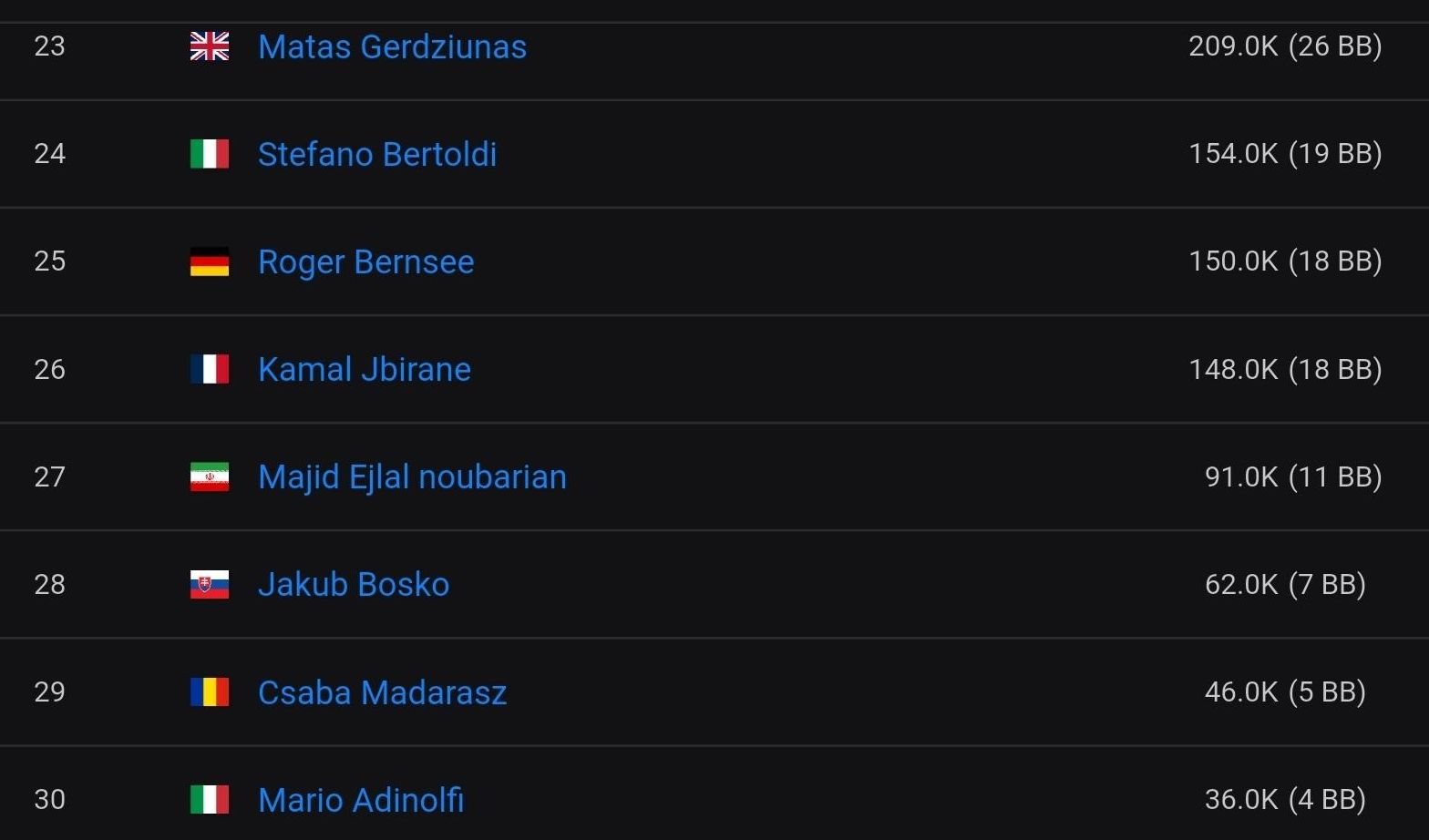Click the French flag beside Kamal Jbirane

[209, 369]
